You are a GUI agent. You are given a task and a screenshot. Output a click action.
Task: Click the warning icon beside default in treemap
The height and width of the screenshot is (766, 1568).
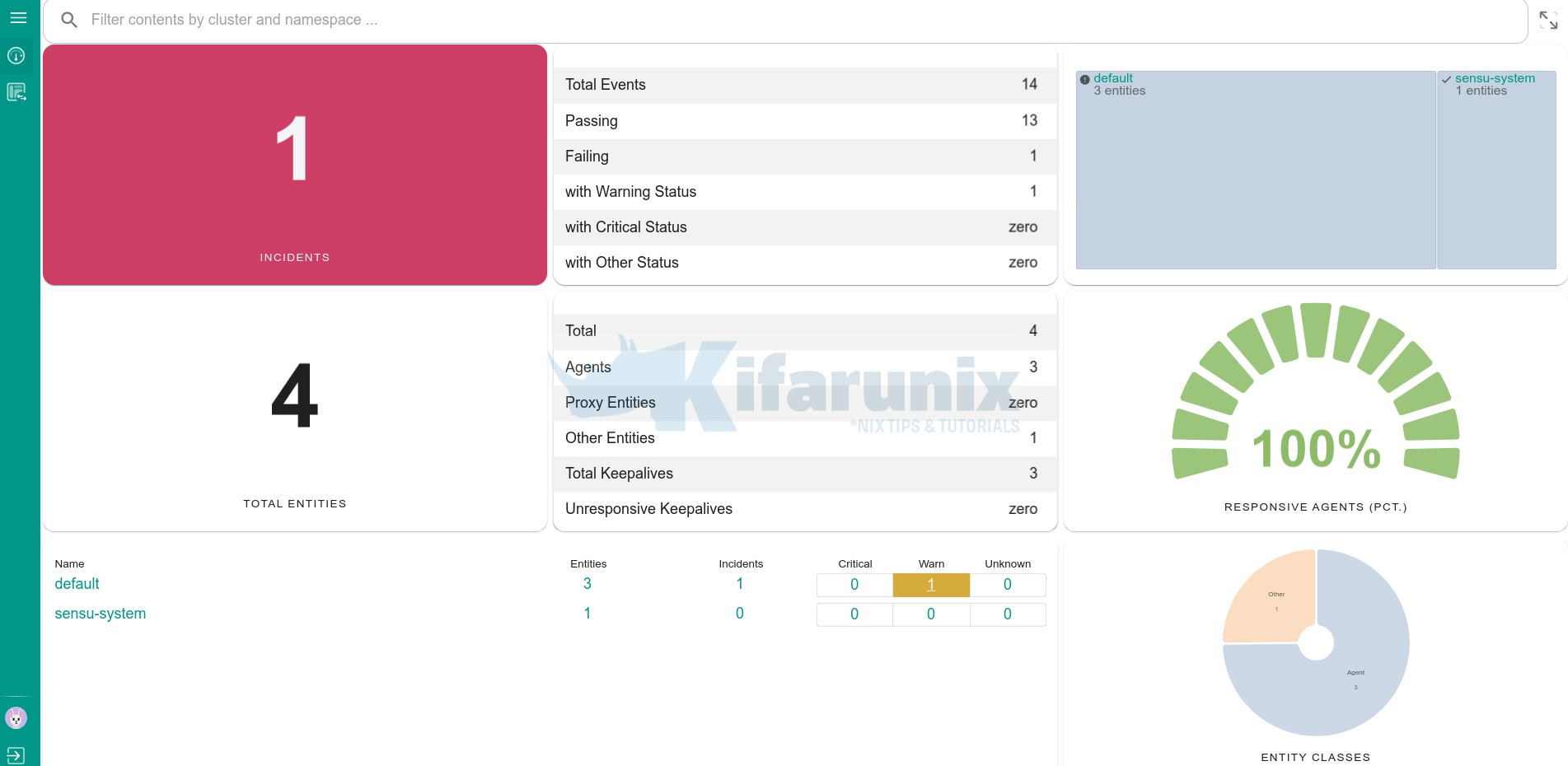click(1084, 80)
